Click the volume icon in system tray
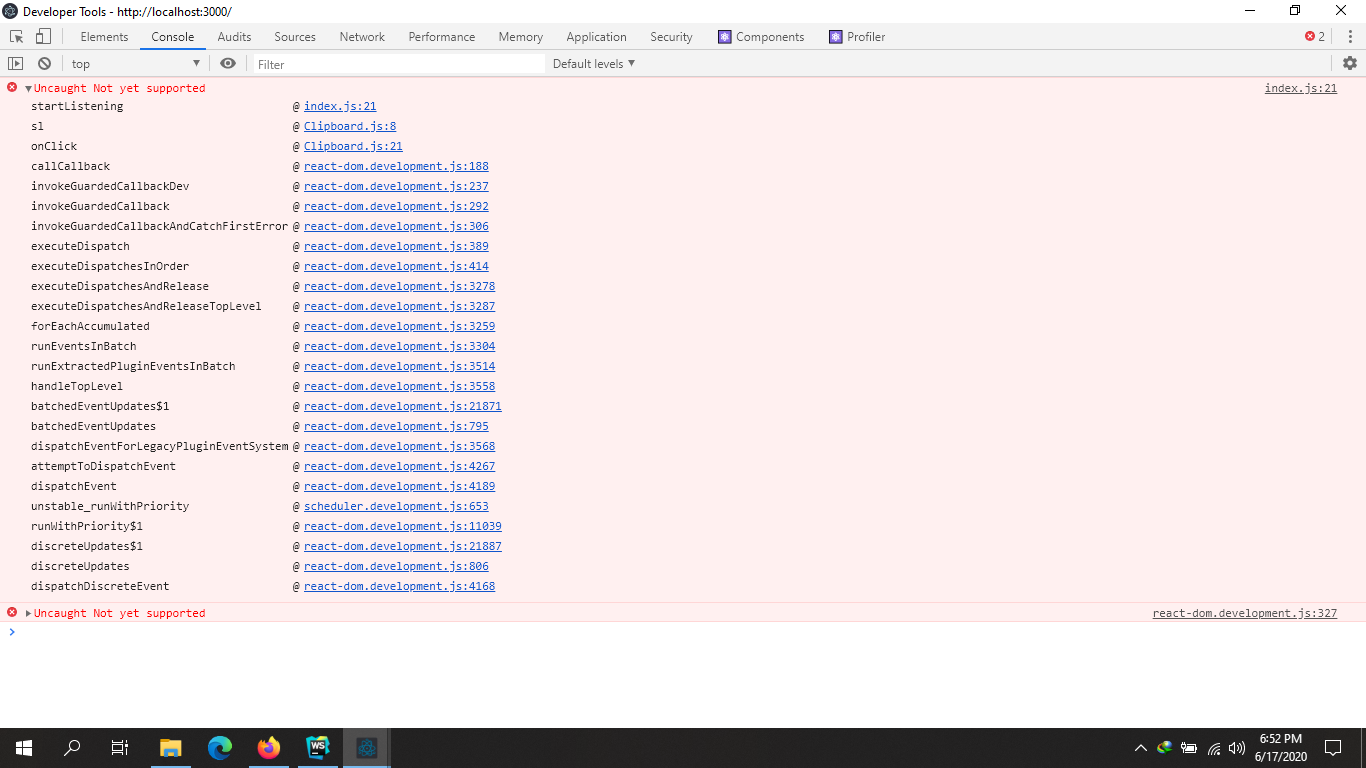 pyautogui.click(x=1237, y=747)
